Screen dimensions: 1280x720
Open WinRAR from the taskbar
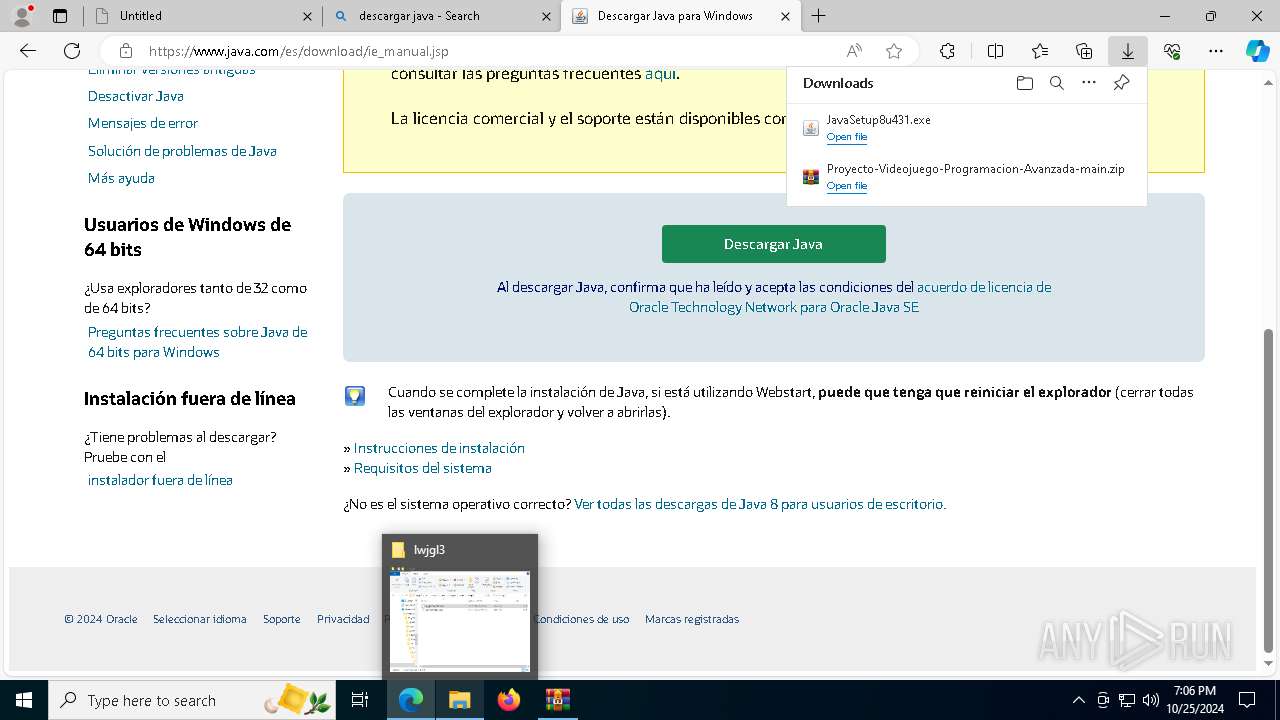pos(557,700)
